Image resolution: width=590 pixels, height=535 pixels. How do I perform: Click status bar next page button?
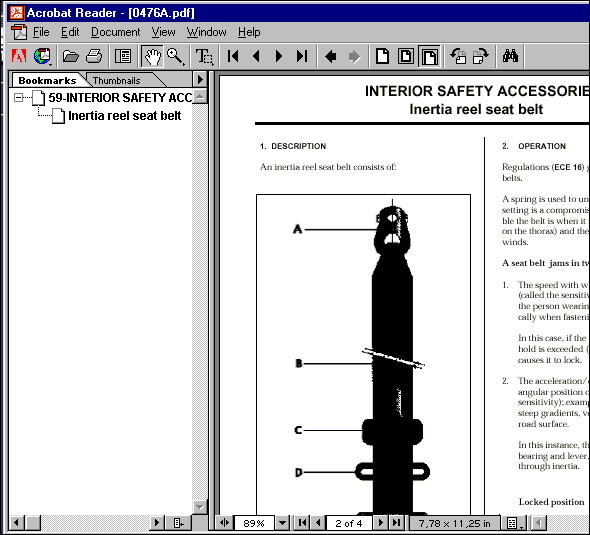(380, 523)
